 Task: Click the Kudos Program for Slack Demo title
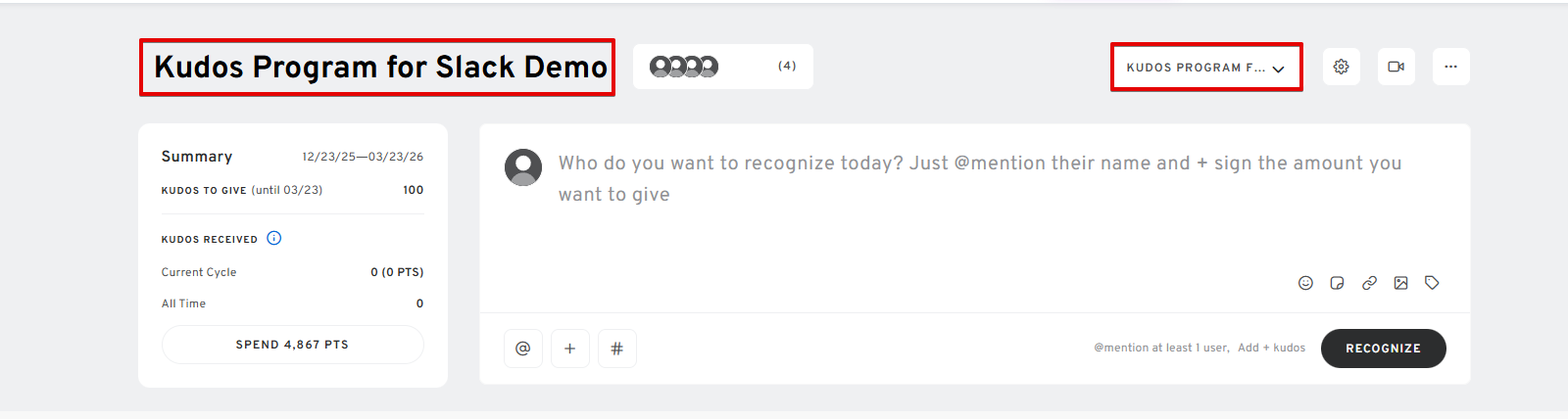point(380,67)
